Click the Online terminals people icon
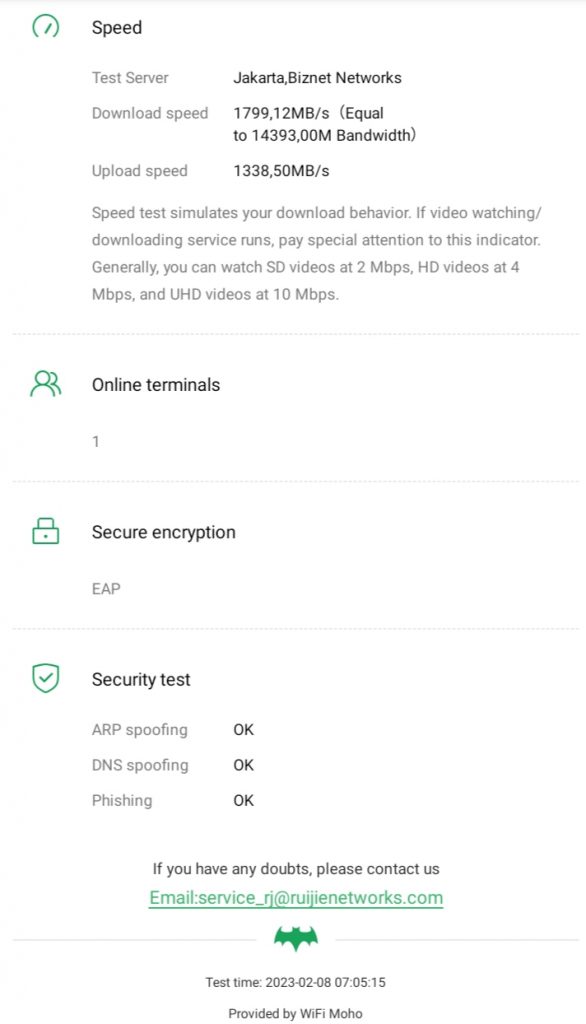Screen dimensions: 586x1024 46,384
